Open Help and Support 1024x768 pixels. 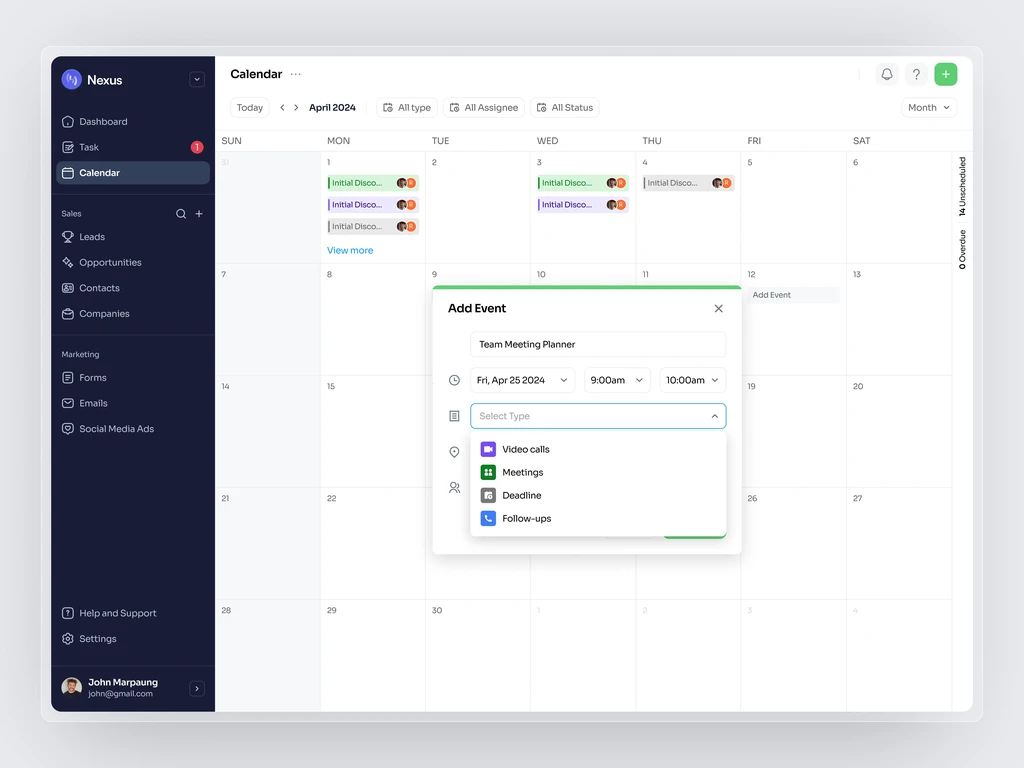pos(133,613)
